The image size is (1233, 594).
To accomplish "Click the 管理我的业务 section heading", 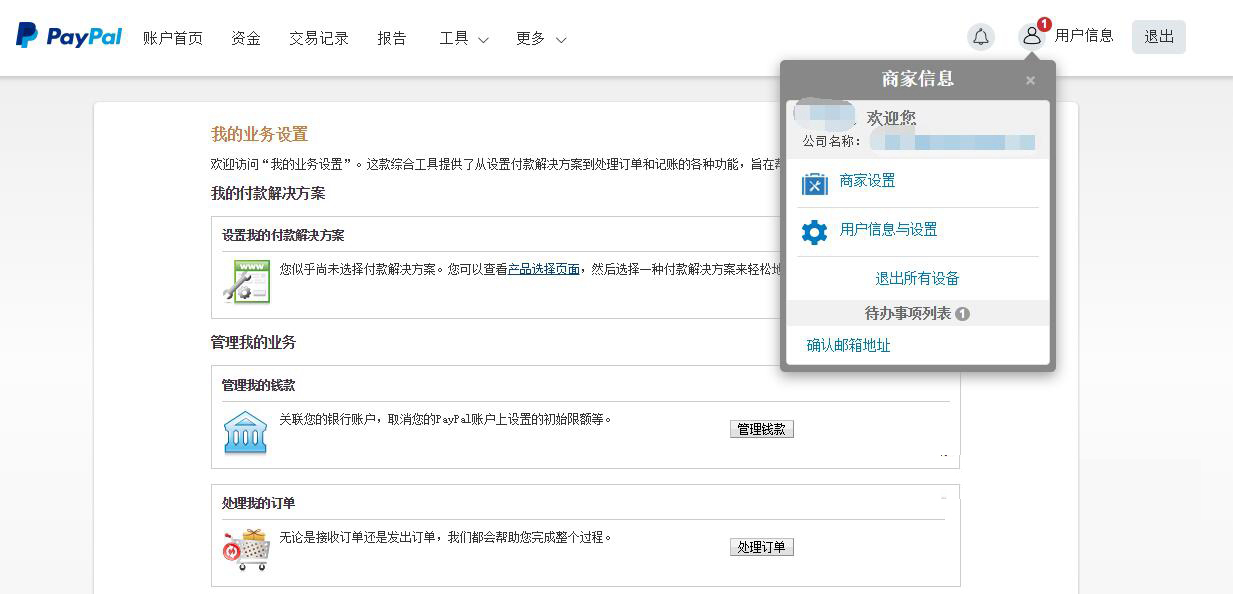I will tap(253, 342).
